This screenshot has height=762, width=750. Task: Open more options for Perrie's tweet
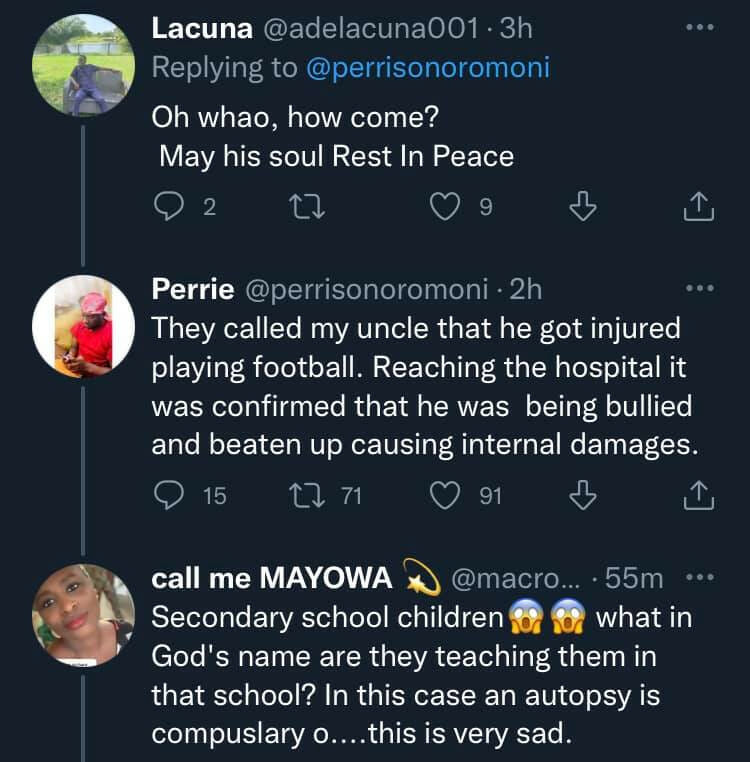coord(700,290)
